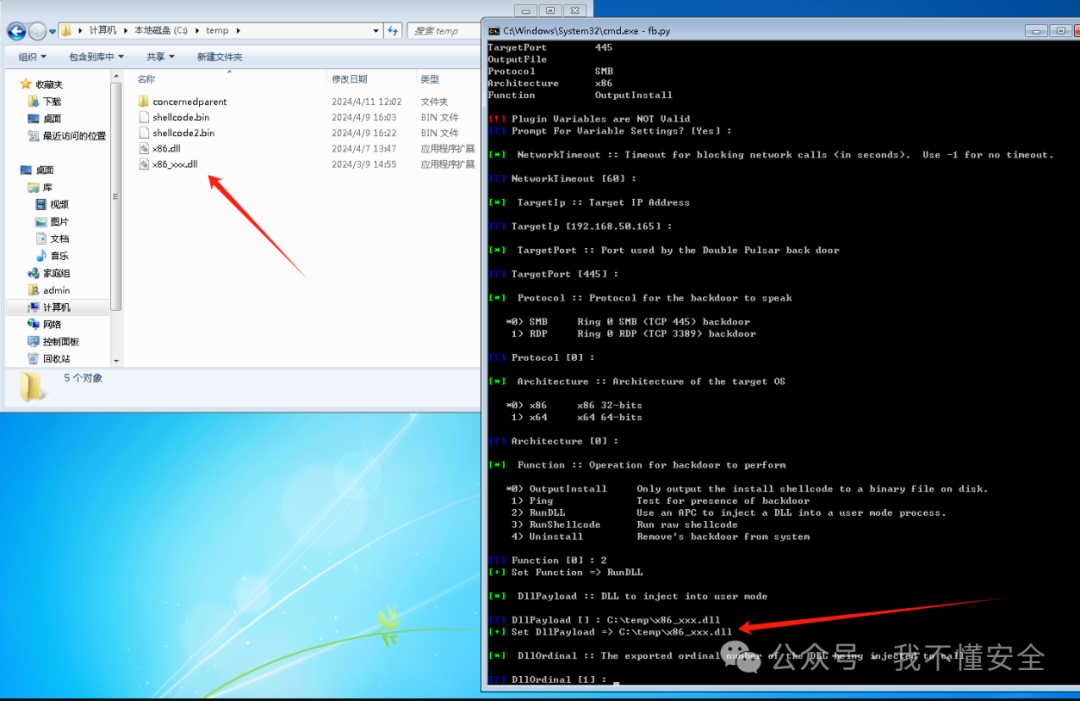Click date cell 2024/4/7 13:47

coord(364,149)
